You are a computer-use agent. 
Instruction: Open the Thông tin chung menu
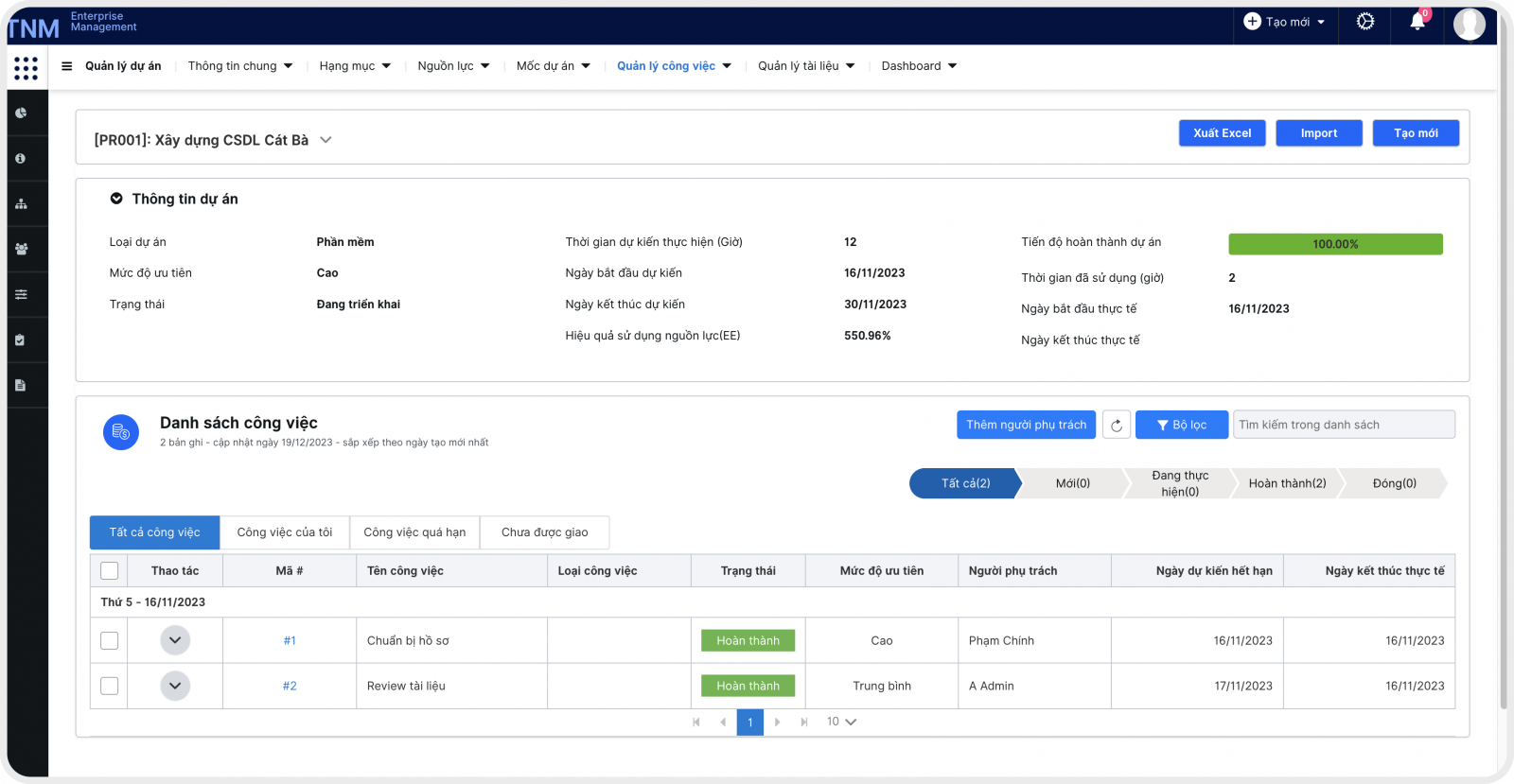click(x=240, y=66)
